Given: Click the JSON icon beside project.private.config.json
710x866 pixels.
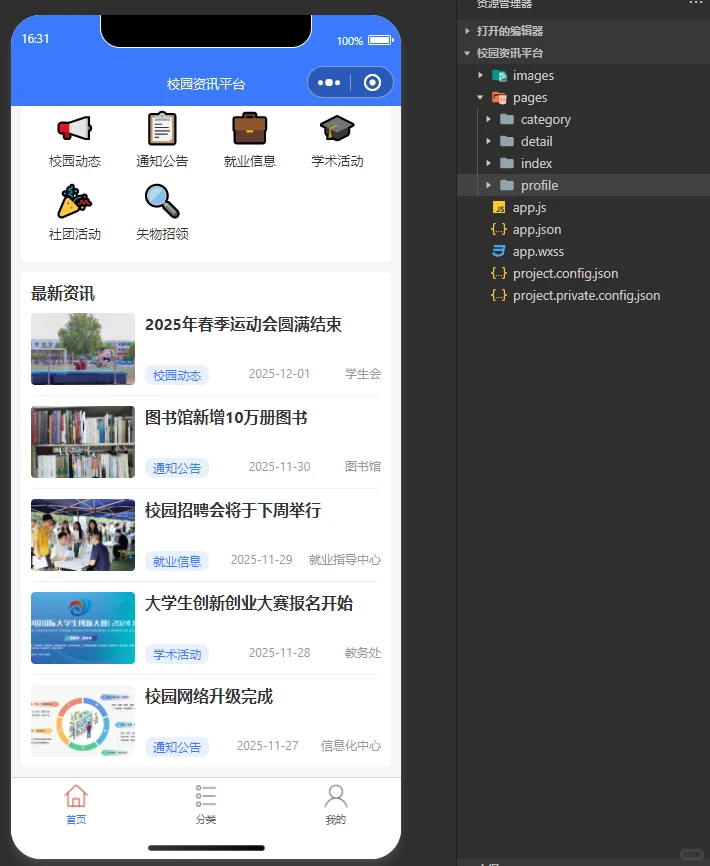Looking at the screenshot, I should click(499, 295).
